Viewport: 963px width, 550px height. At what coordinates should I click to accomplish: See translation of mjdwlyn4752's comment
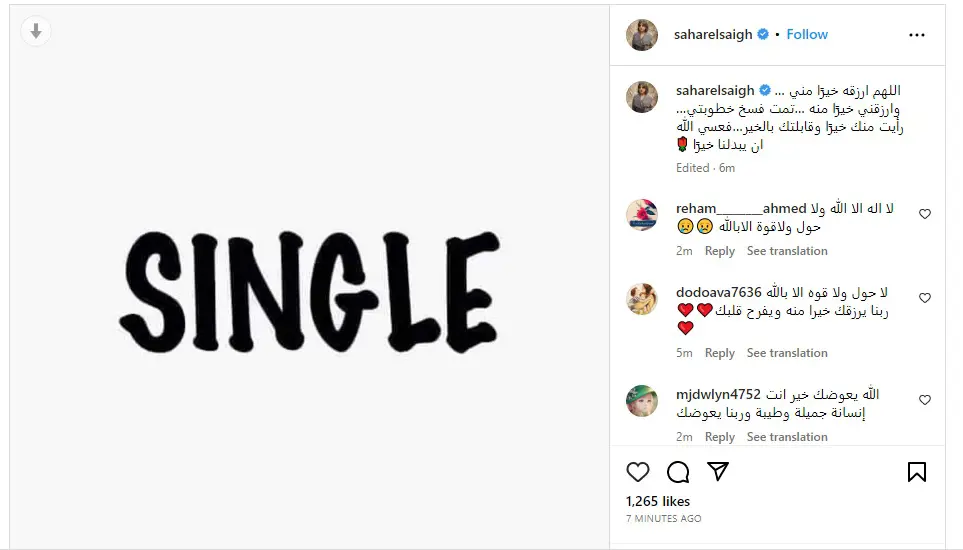(x=787, y=437)
